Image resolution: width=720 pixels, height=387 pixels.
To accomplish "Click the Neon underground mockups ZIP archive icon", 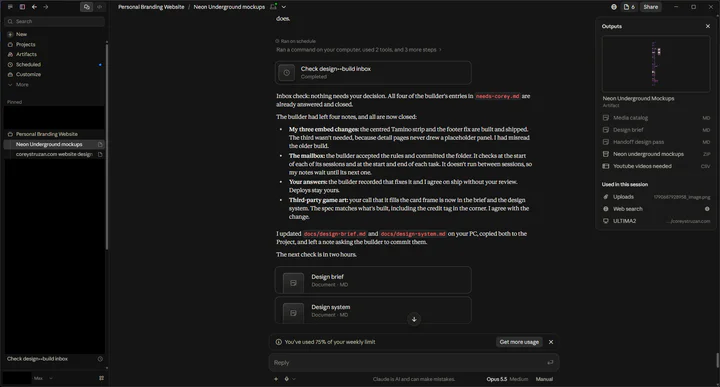I will 606,154.
